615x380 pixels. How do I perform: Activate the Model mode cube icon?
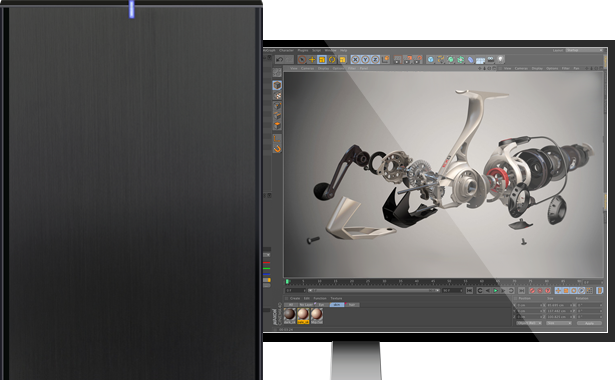(x=277, y=85)
